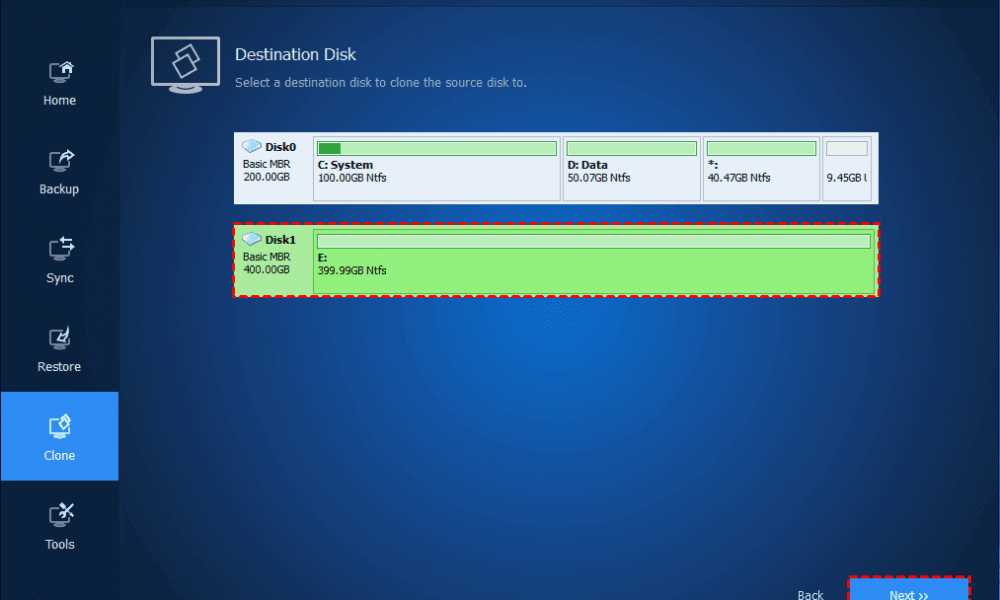This screenshot has width=1000, height=600.
Task: Select the 9.45GB unallocated partition
Action: tap(846, 168)
